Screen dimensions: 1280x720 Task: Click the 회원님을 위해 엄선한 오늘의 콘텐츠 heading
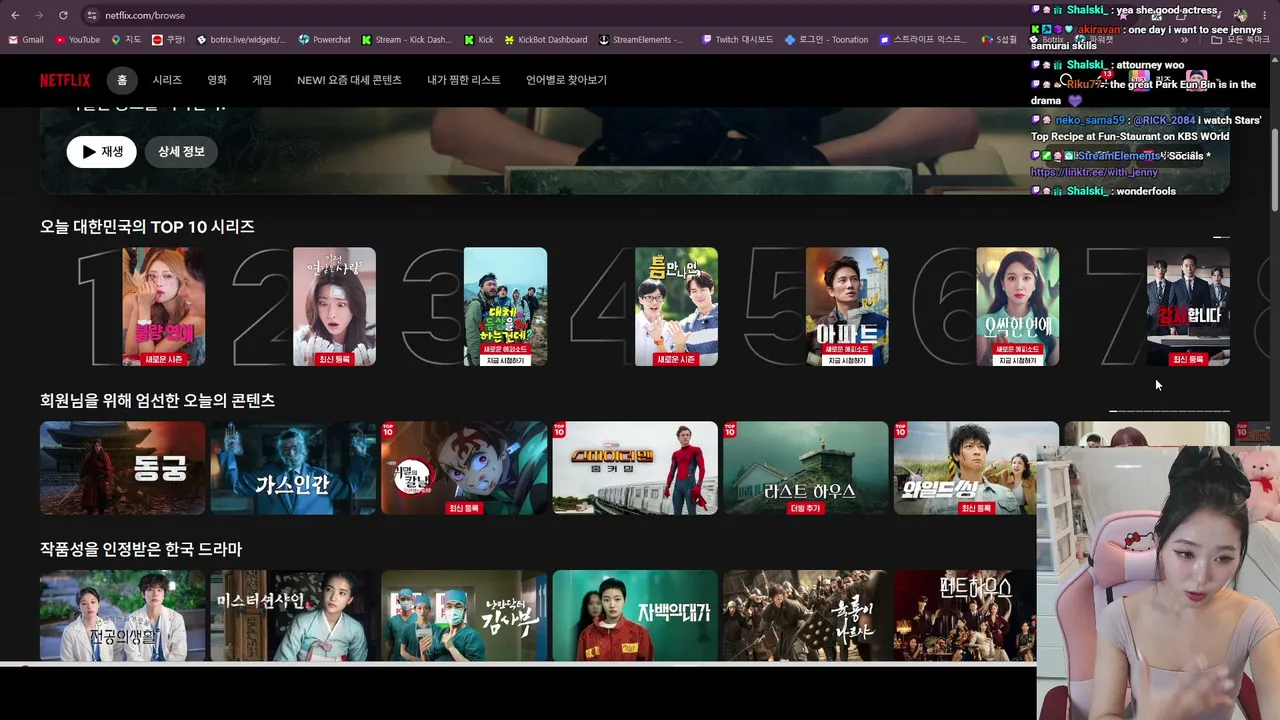pyautogui.click(x=157, y=400)
